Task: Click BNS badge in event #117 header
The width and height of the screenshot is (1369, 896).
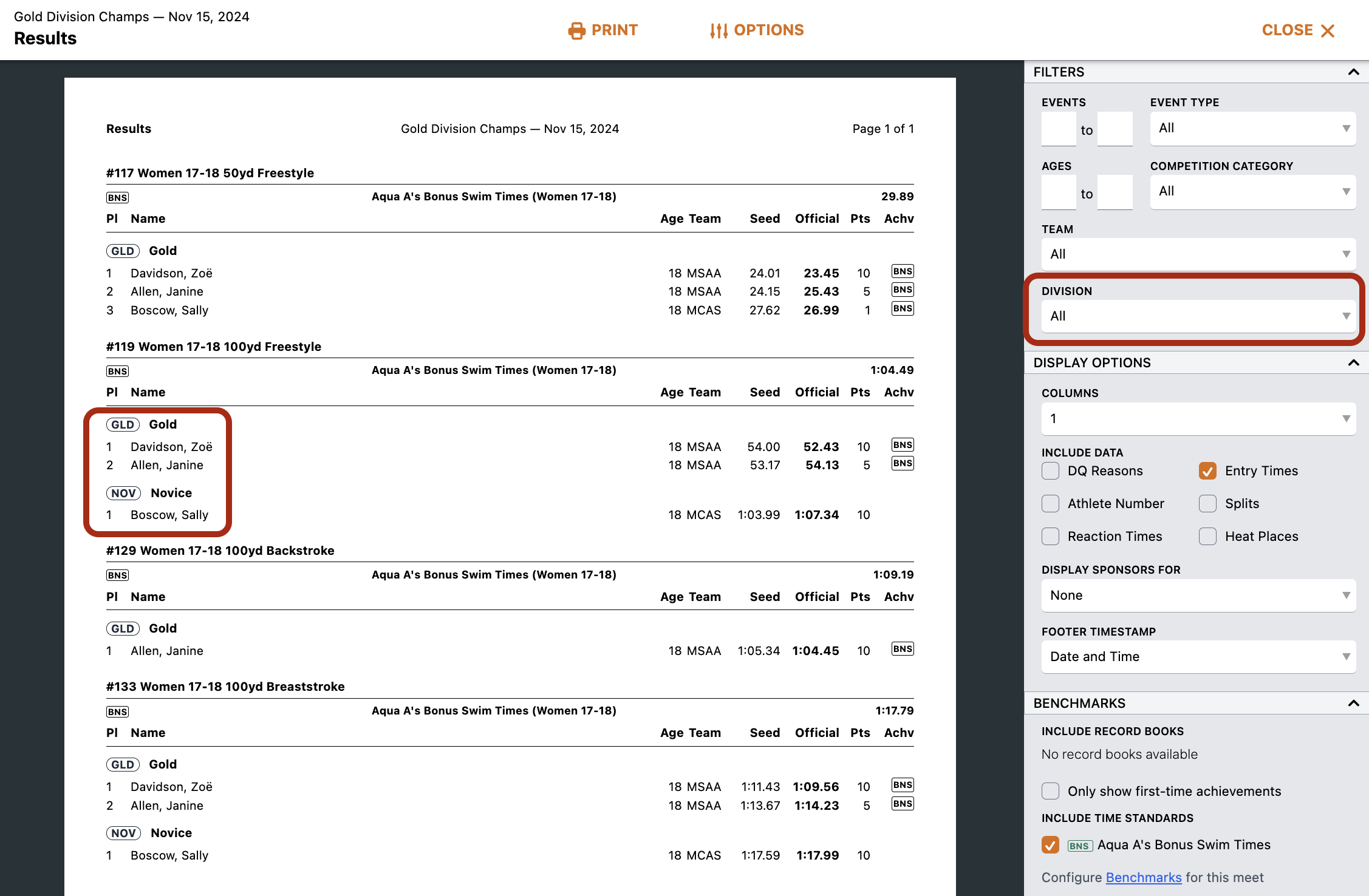Action: click(x=117, y=197)
